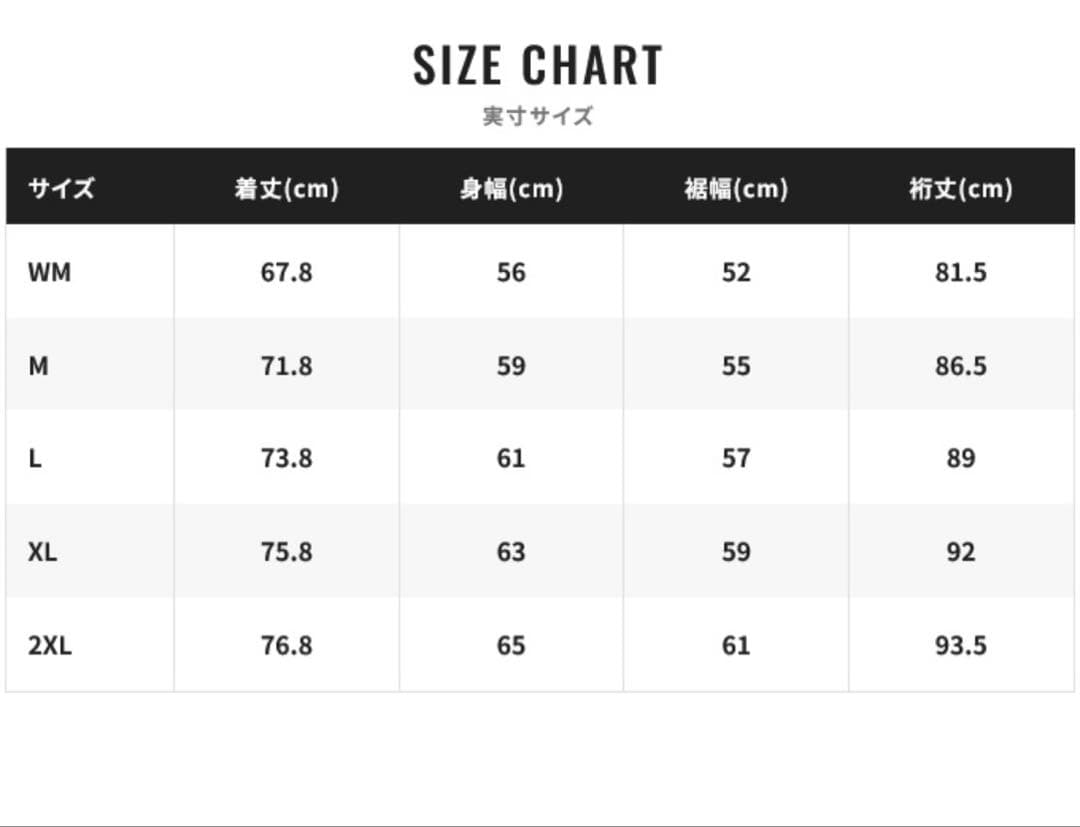Screen dimensions: 1080x827
Task: Click the 92 cell in XL row
Action: tap(961, 552)
